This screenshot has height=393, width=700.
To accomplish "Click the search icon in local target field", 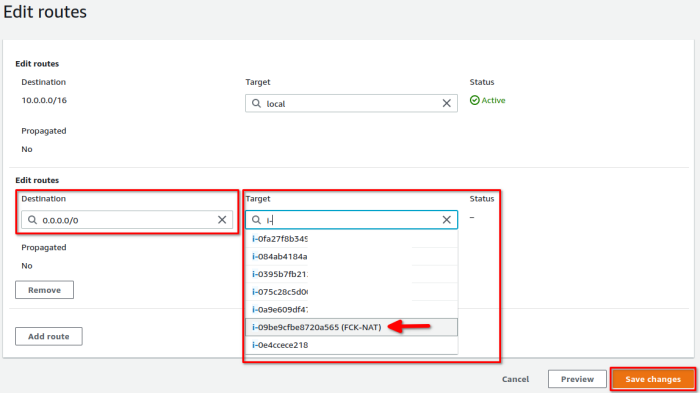I will (x=256, y=103).
